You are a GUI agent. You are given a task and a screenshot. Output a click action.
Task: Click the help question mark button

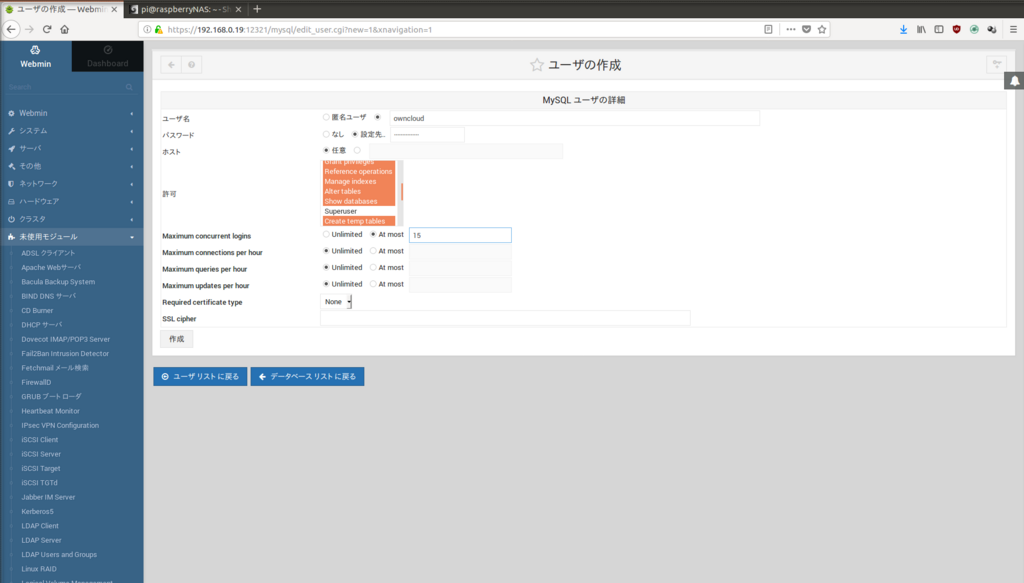point(191,65)
